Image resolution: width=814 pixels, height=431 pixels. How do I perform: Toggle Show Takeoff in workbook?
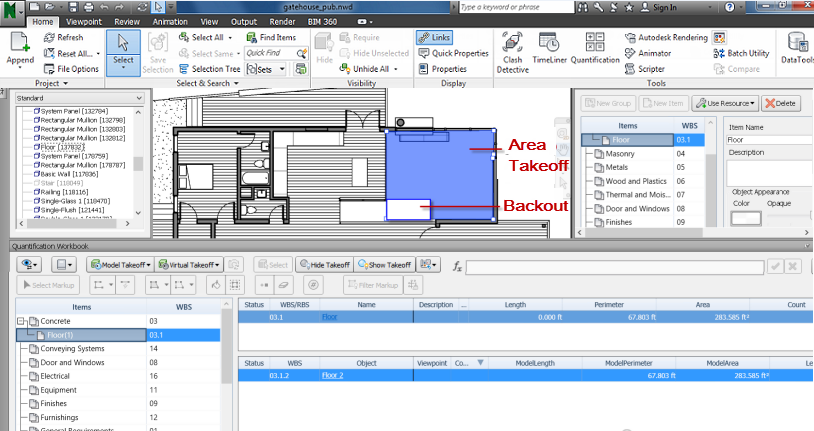point(385,265)
